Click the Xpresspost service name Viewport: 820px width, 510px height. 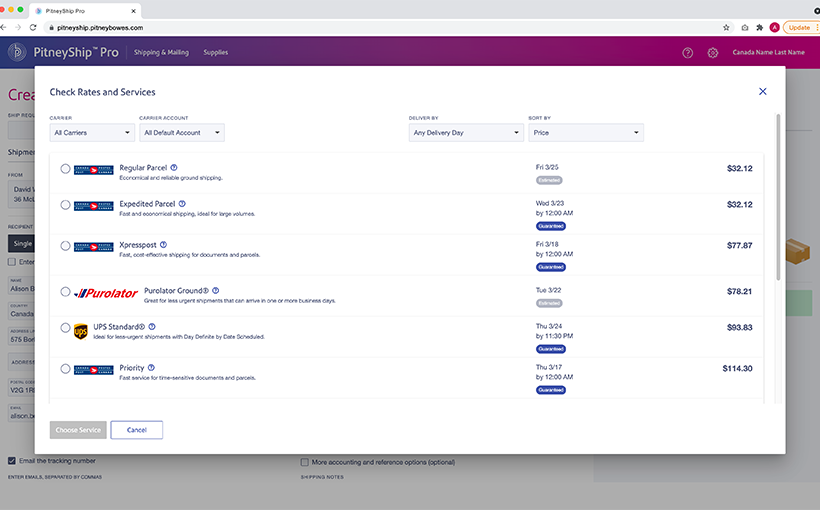click(x=138, y=244)
